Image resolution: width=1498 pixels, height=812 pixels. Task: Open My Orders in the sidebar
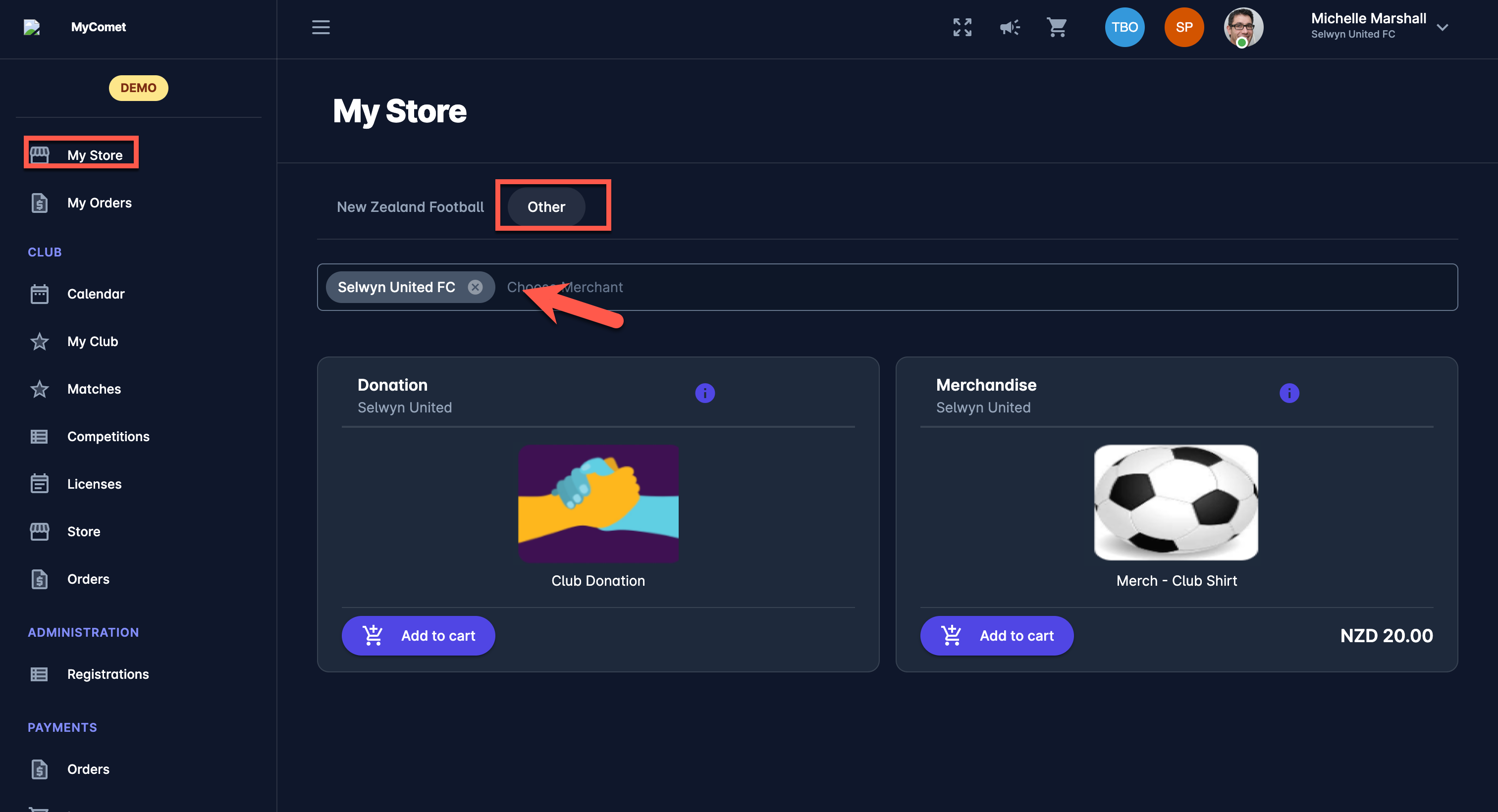point(99,203)
